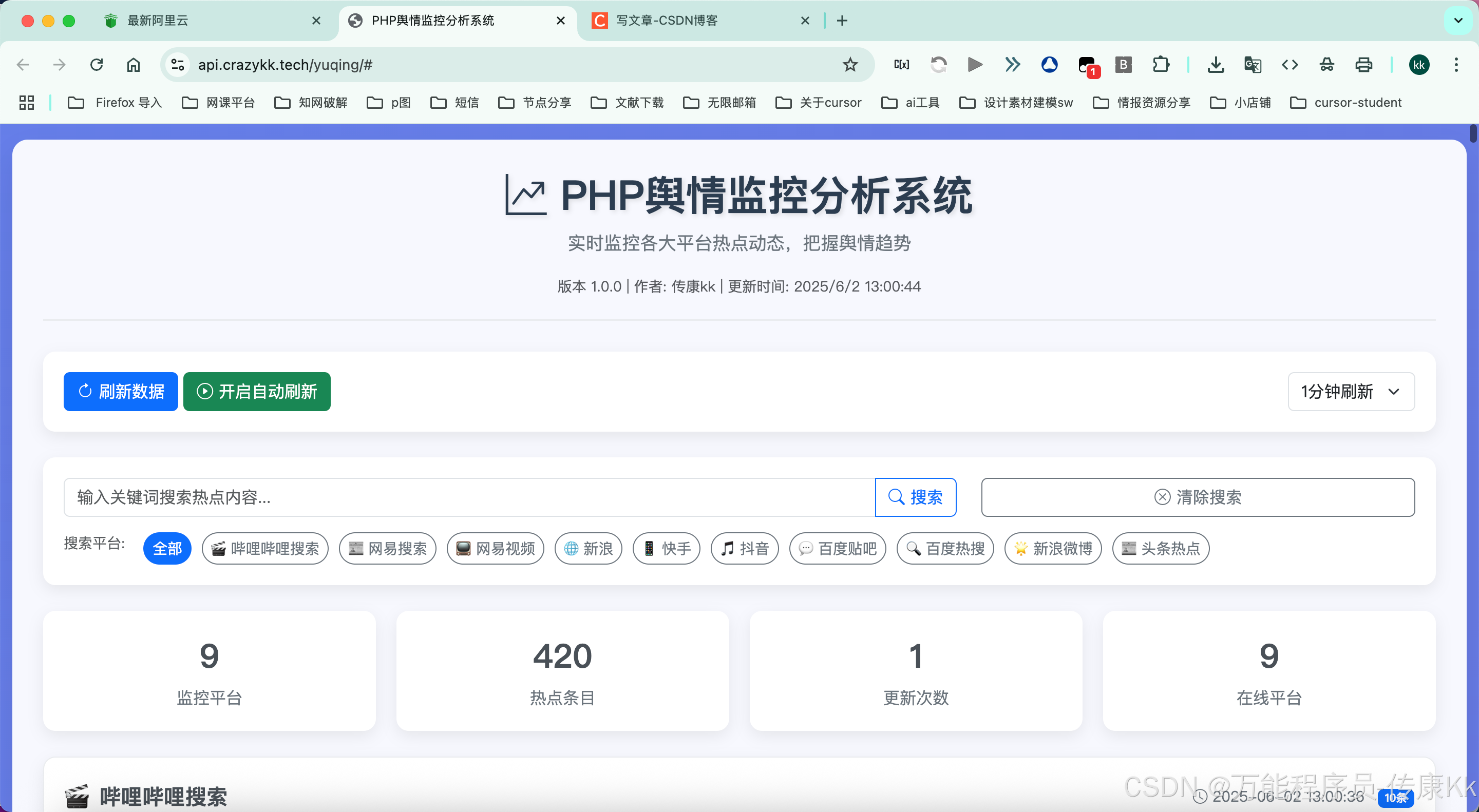
Task: Open the extensions puzzle piece icon
Action: 1161,65
